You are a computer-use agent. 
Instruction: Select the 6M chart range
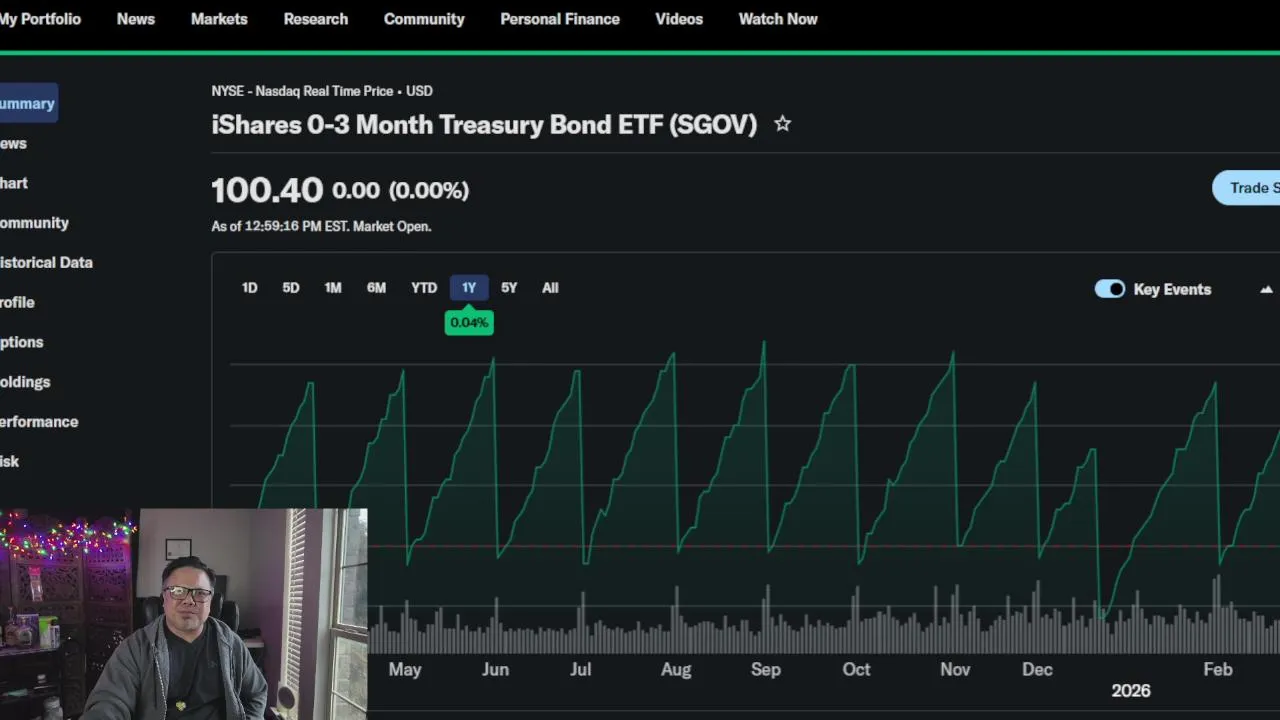click(376, 288)
